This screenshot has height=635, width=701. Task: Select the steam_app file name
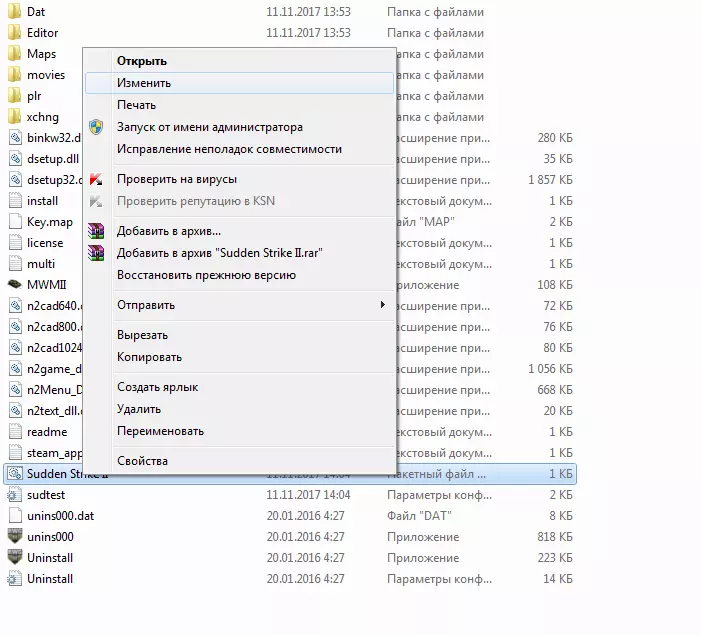click(x=55, y=453)
